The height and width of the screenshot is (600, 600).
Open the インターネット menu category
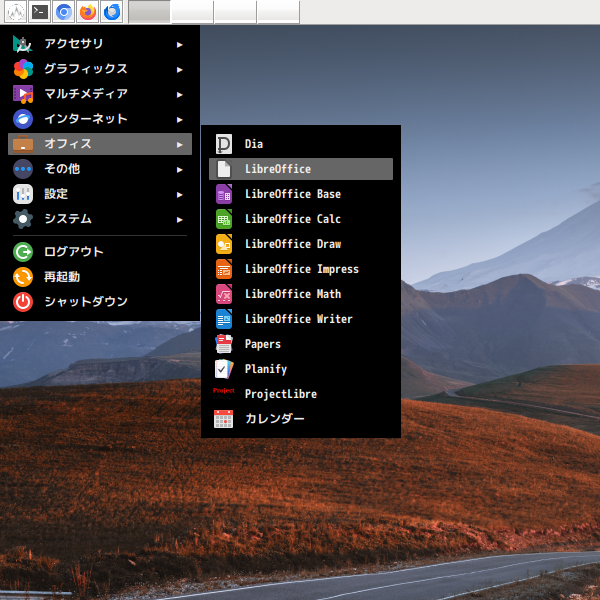click(x=85, y=119)
